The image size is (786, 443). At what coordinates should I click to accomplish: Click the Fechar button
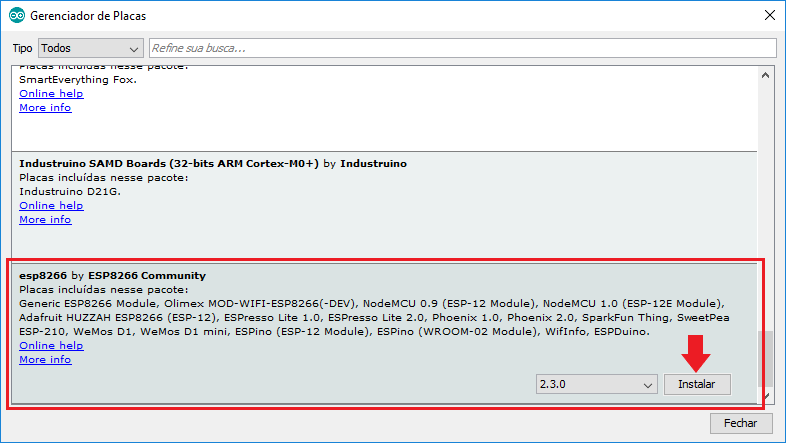point(740,423)
